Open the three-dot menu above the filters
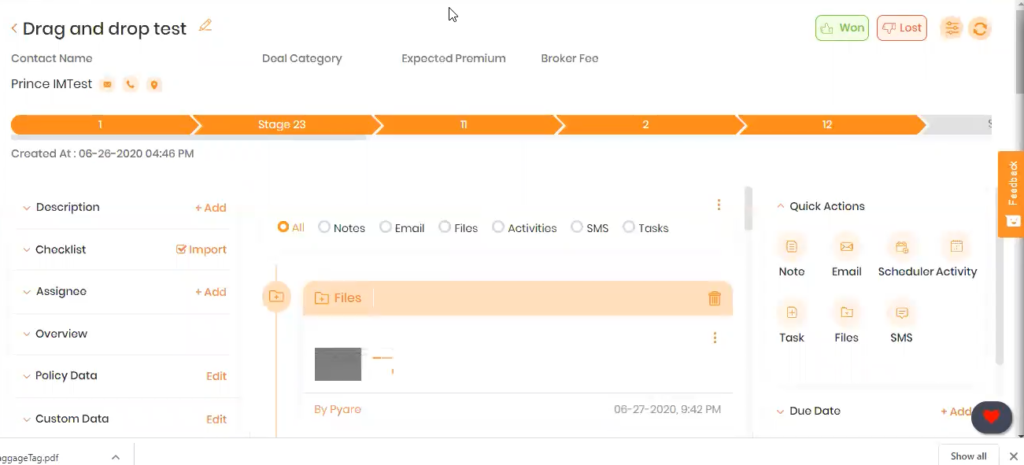Screen dimensions: 1024x465 click(x=718, y=204)
